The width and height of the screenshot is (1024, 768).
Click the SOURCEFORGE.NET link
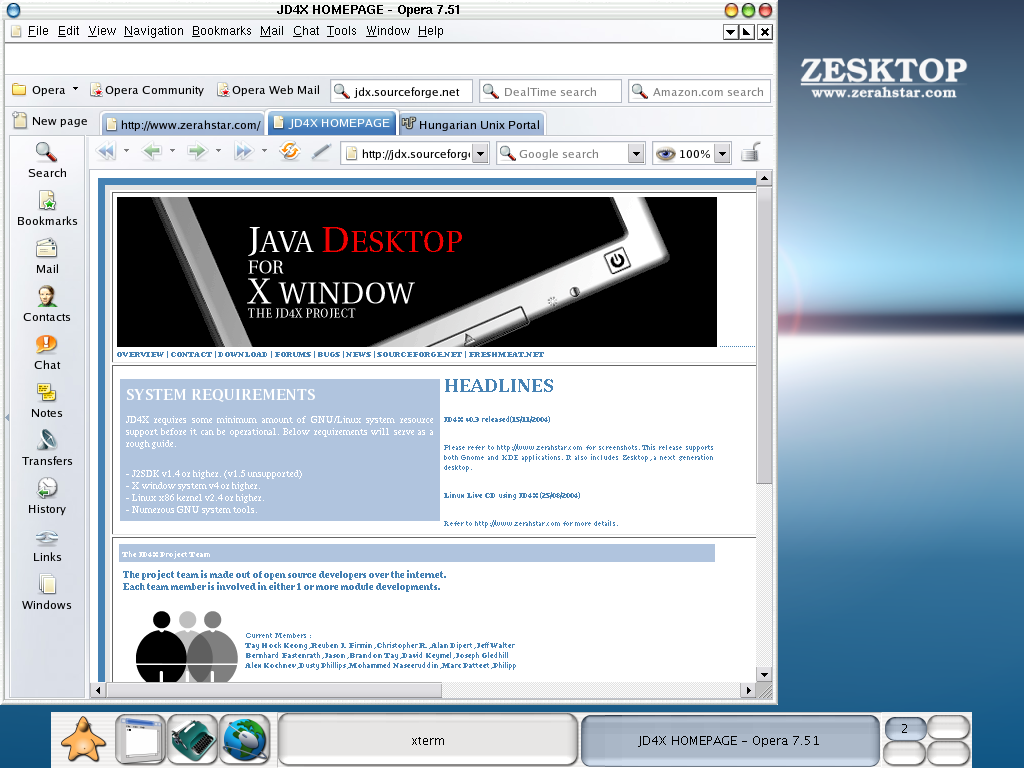[x=419, y=355]
